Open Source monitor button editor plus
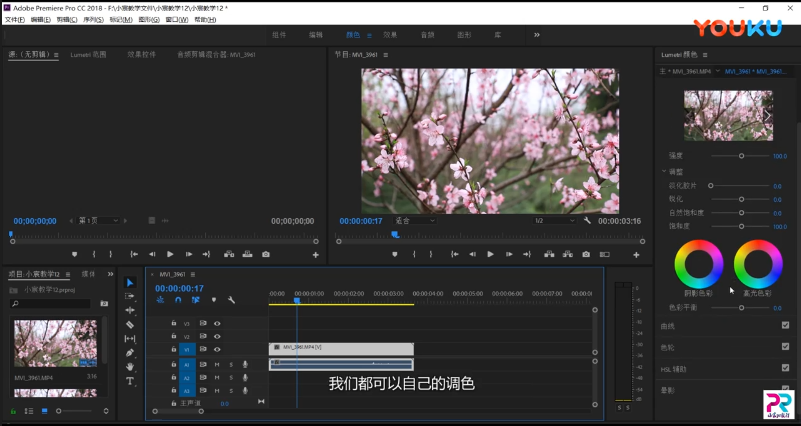 point(316,255)
